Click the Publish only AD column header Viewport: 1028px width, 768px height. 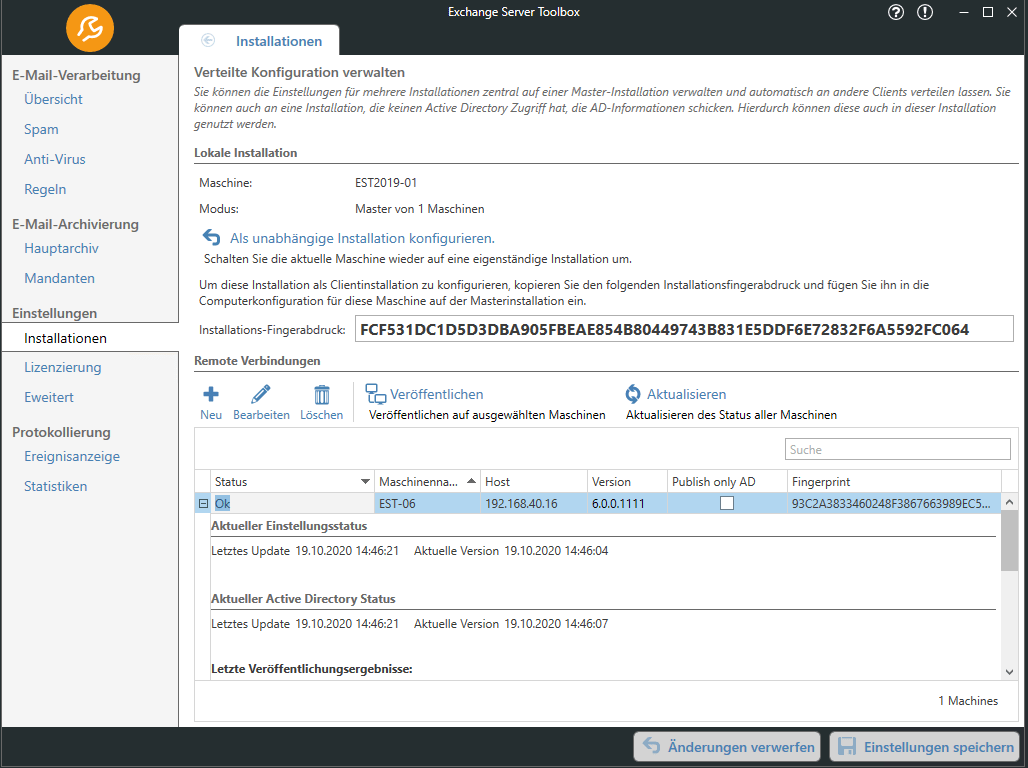click(727, 481)
